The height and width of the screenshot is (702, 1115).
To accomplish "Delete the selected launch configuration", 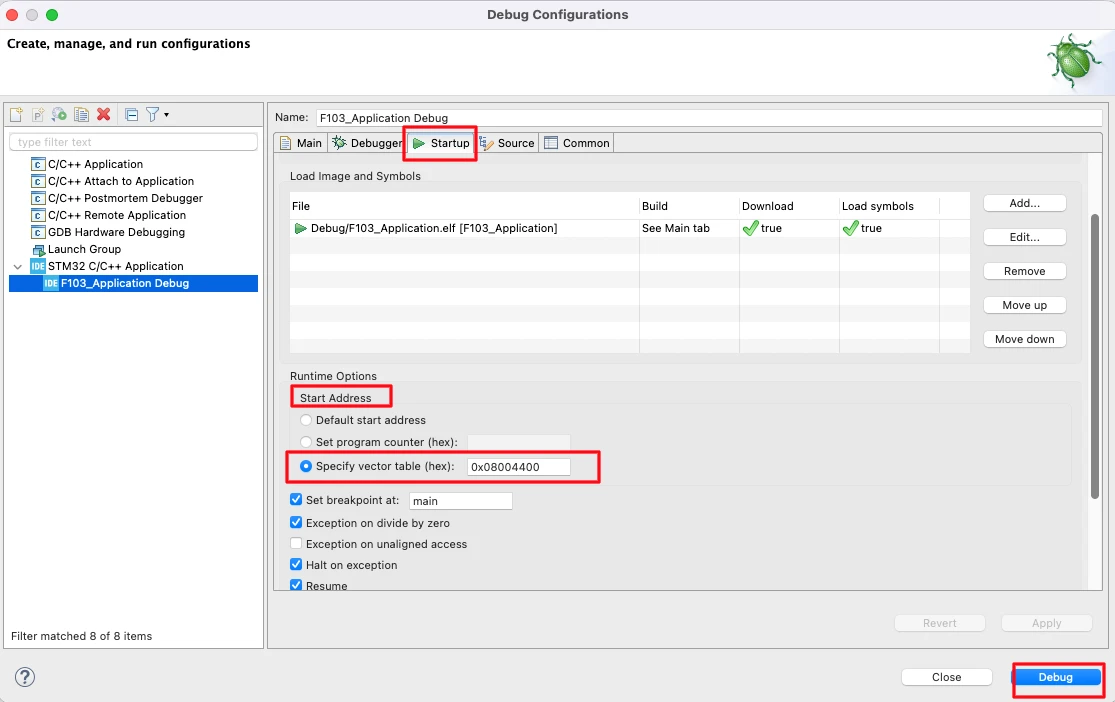I will coord(103,114).
